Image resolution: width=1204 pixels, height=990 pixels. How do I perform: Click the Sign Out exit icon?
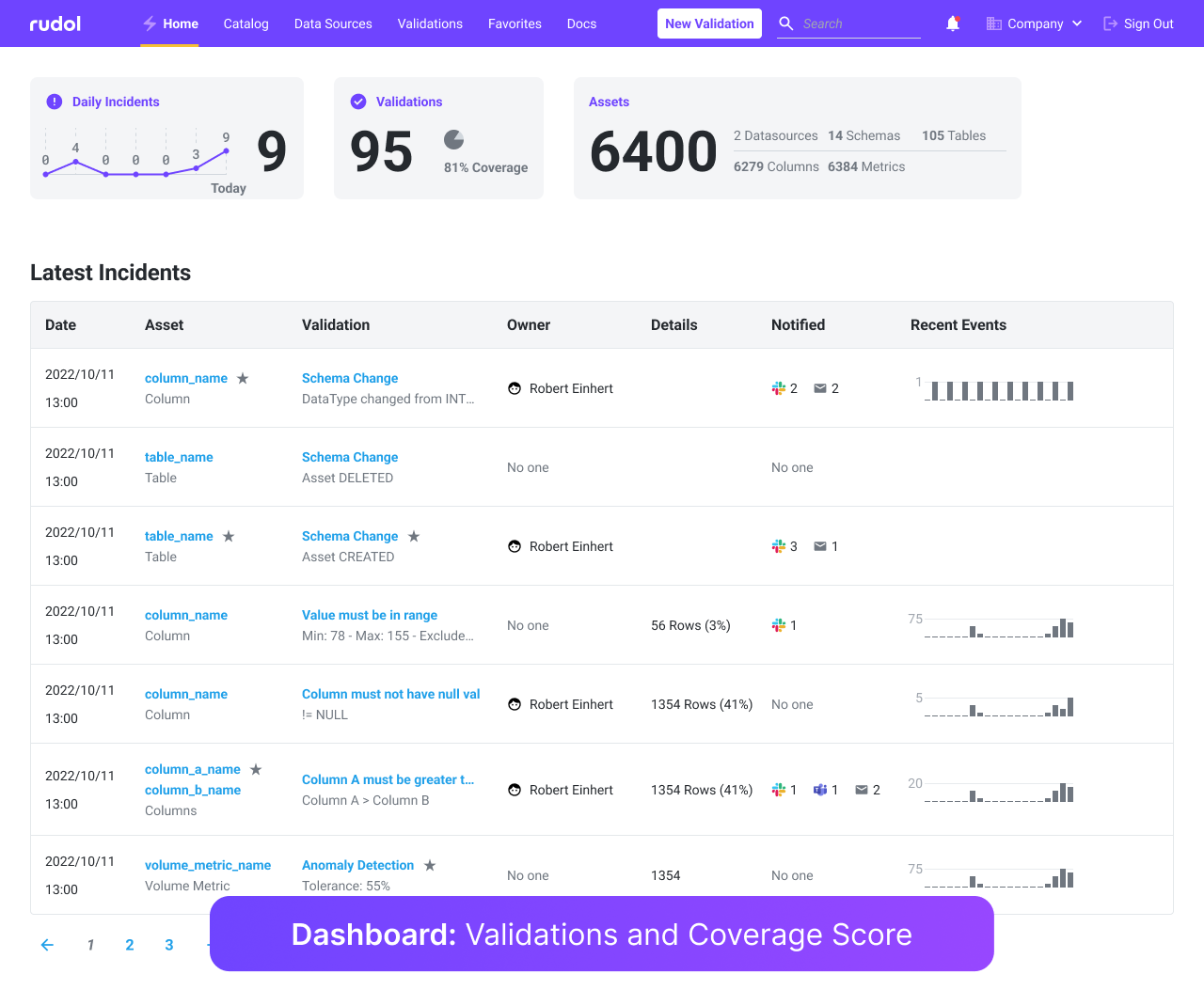click(1110, 24)
